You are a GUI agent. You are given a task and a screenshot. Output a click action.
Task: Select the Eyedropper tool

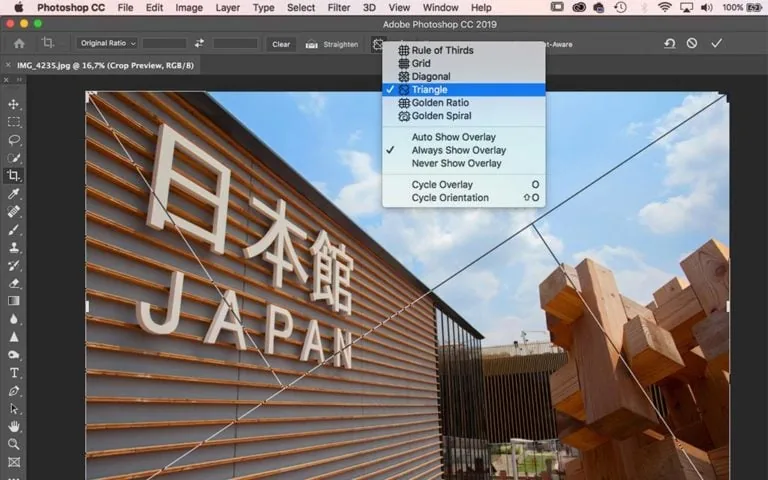click(x=14, y=193)
